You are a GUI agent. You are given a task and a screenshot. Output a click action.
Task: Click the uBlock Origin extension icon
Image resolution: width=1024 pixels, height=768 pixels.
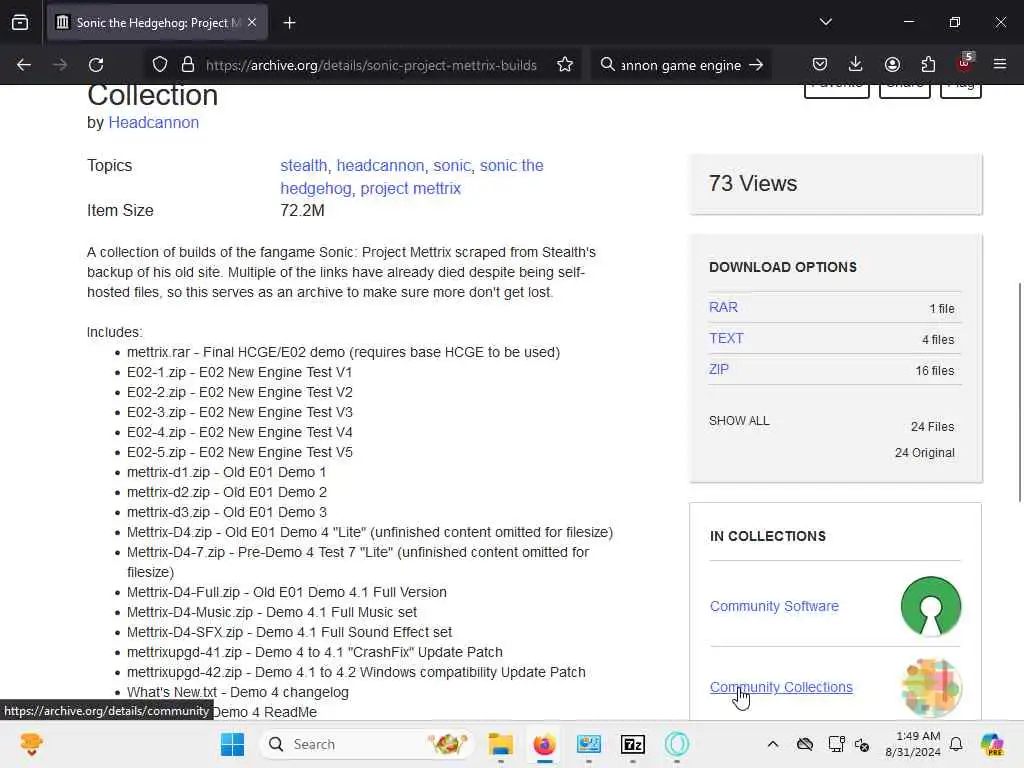click(x=965, y=63)
